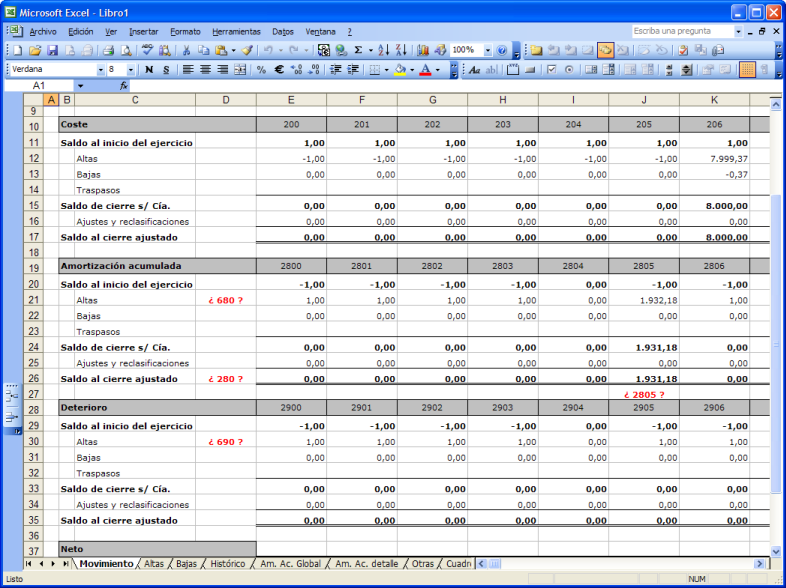
Task: Apply percent style
Action: coord(261,70)
